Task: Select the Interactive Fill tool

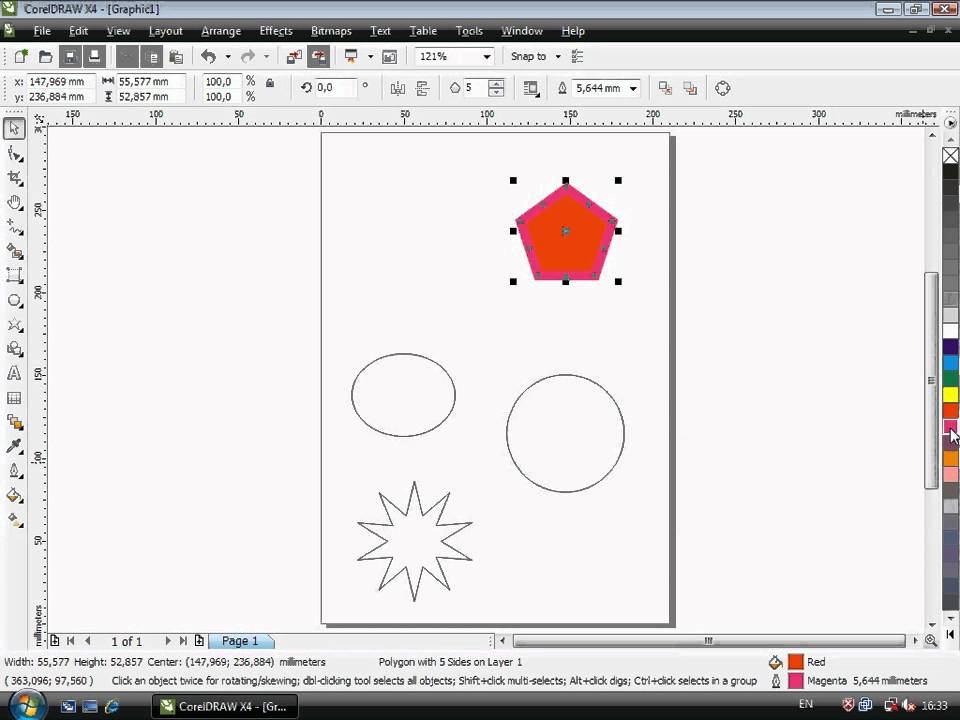Action: [14, 520]
